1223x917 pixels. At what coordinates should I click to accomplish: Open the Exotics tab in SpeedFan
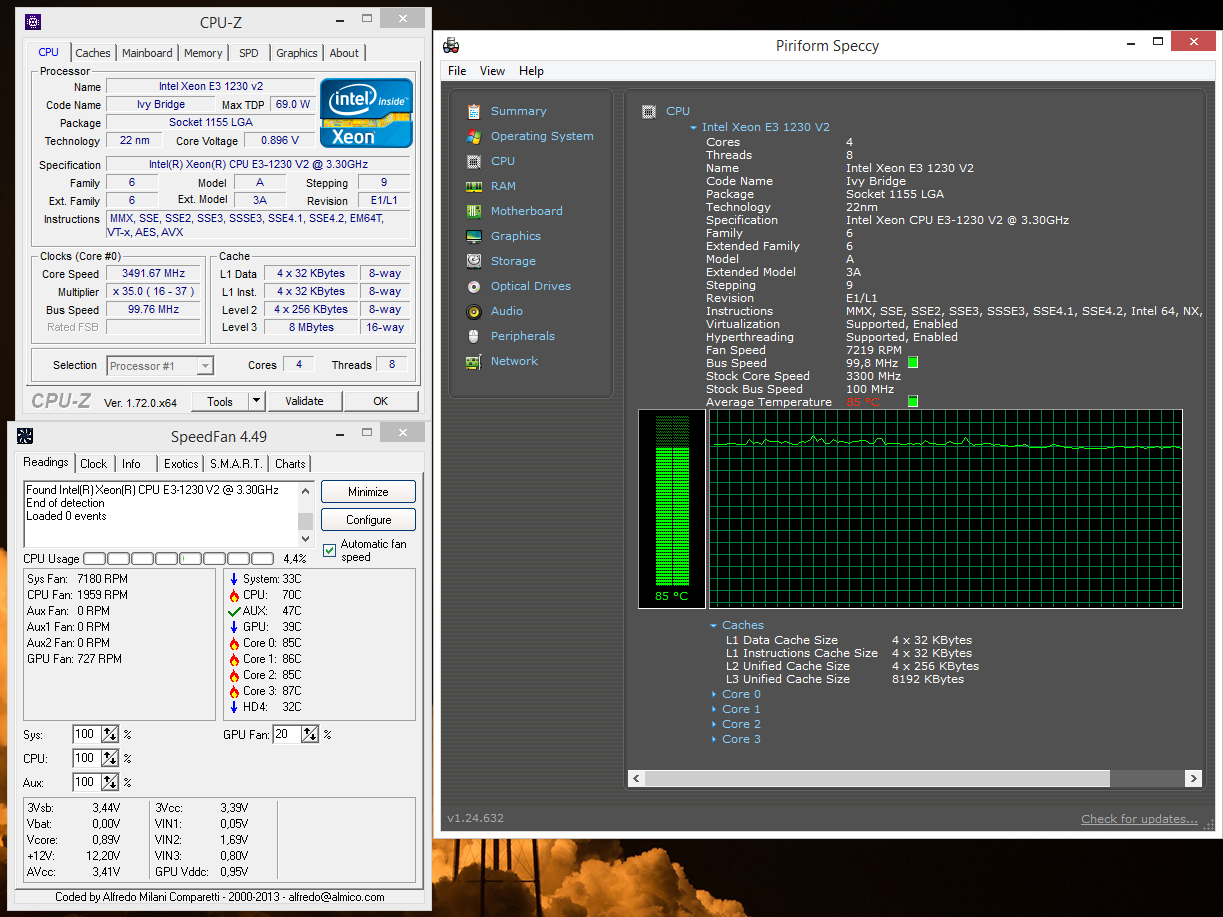(x=181, y=464)
